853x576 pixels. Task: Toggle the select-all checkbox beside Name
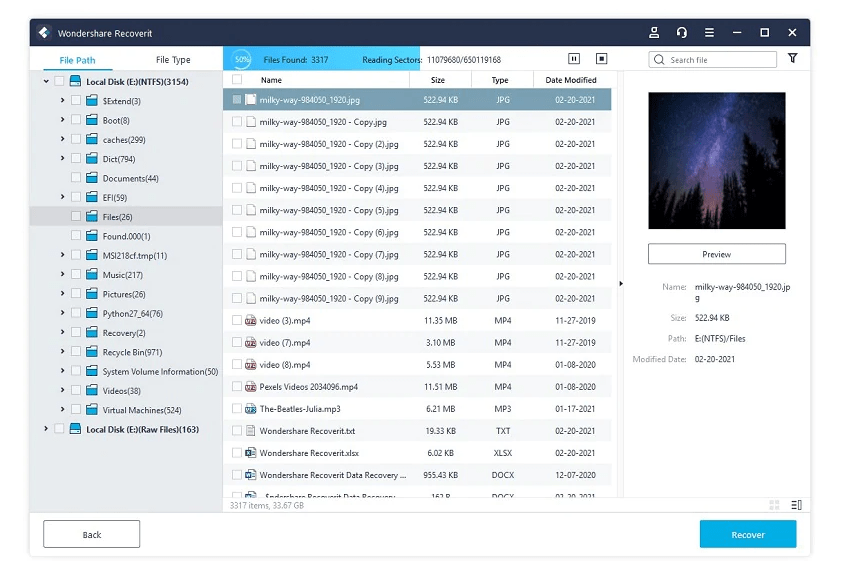click(237, 80)
